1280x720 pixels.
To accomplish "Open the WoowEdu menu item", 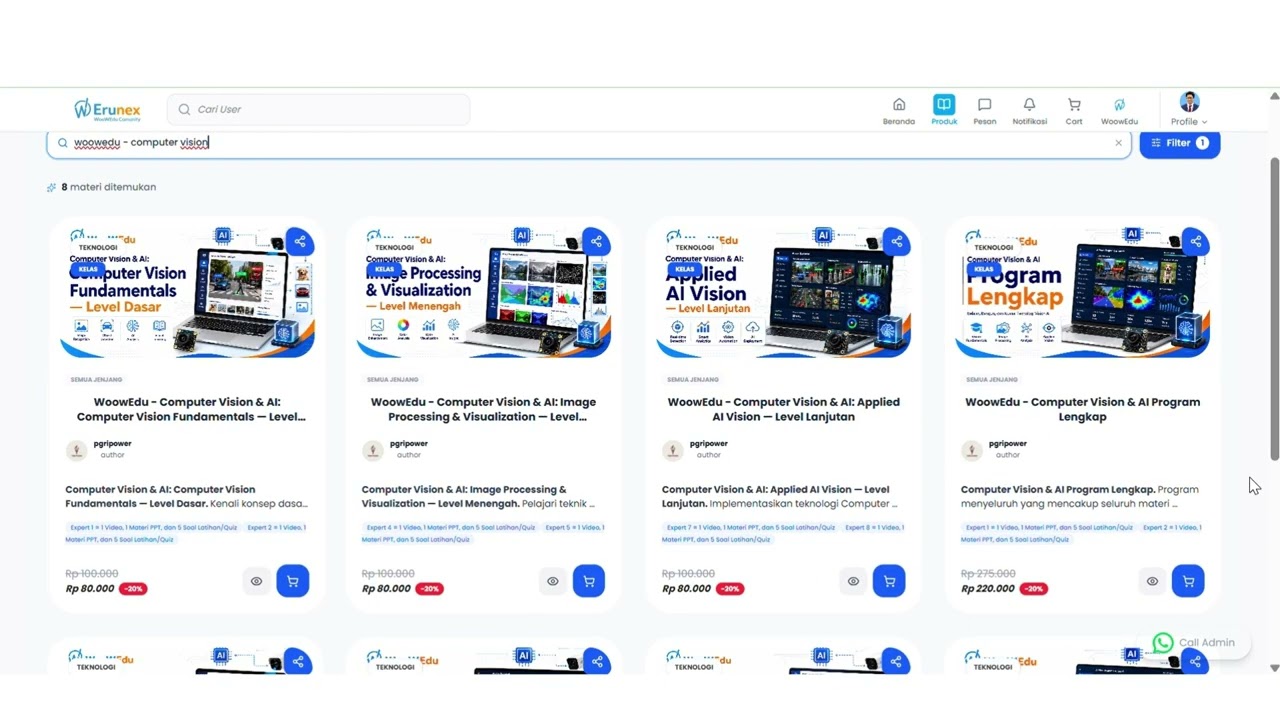I will tap(1119, 110).
